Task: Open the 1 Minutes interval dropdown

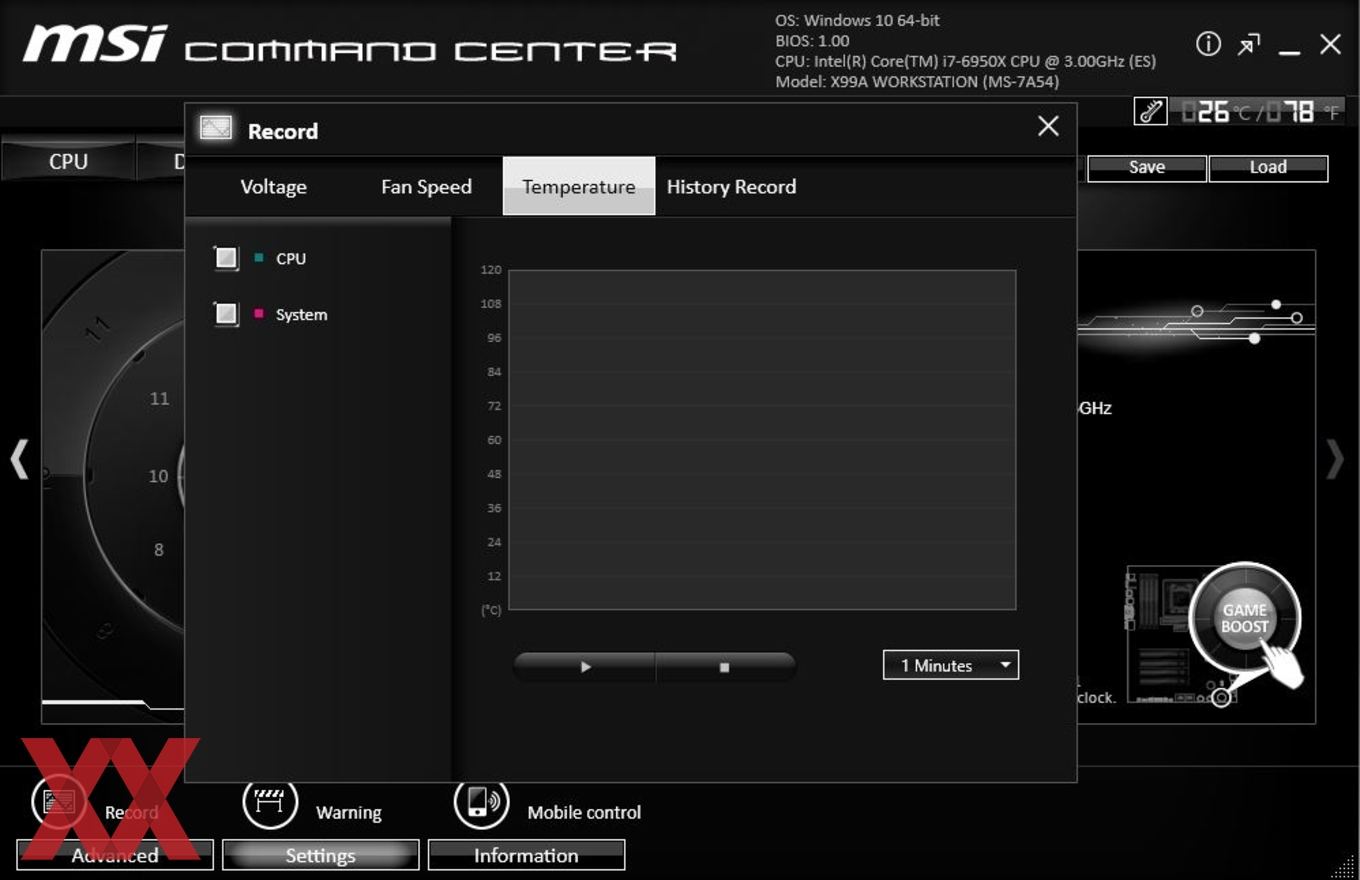Action: (951, 665)
